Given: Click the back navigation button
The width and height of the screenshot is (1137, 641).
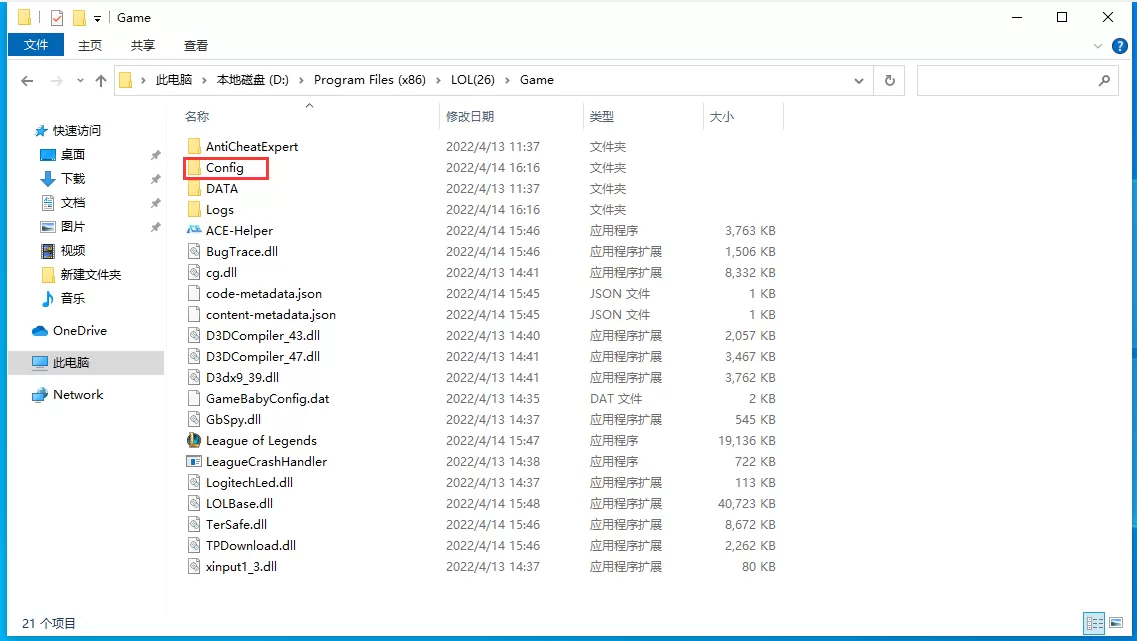Looking at the screenshot, I should [27, 80].
